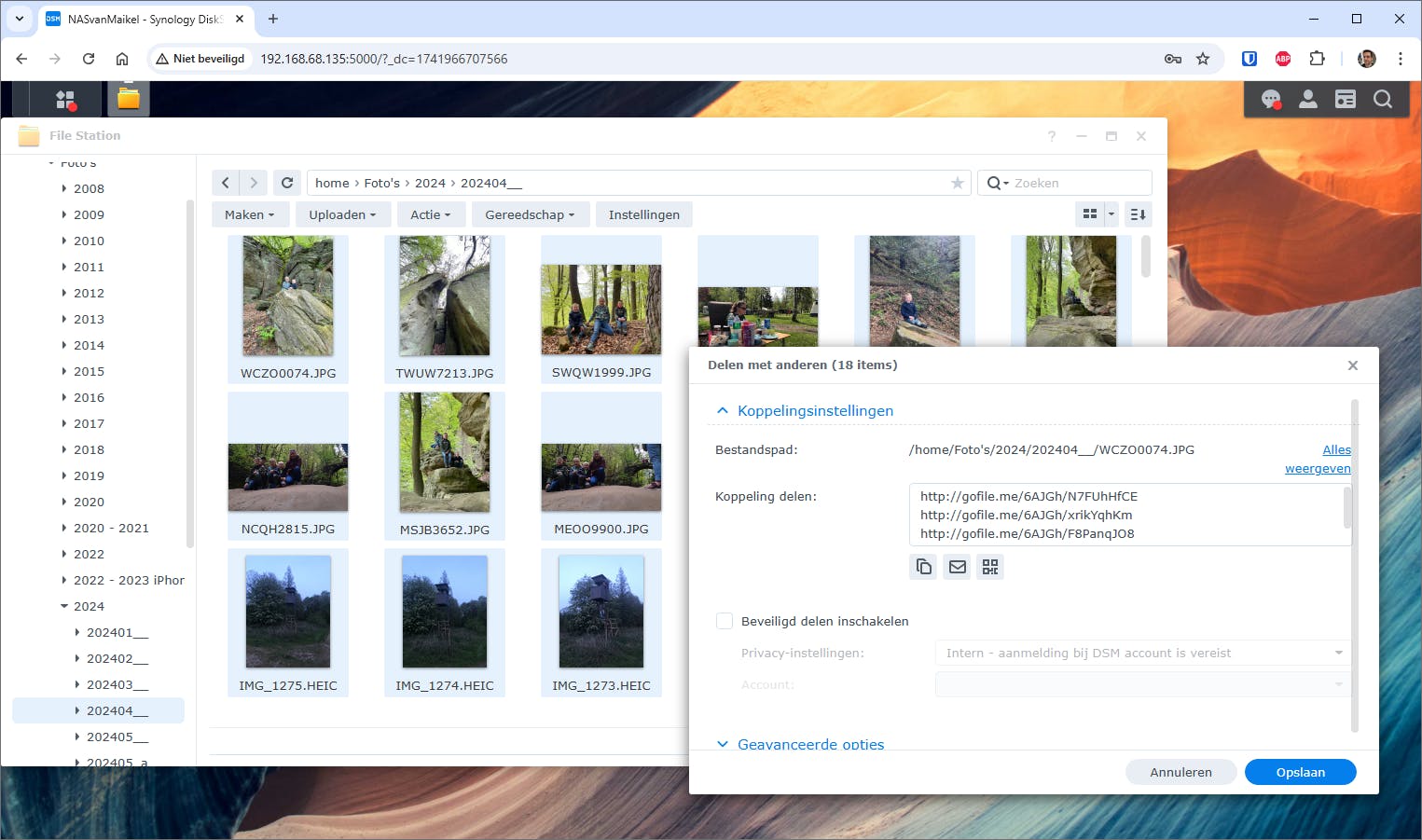Open the Uploaden menu

pyautogui.click(x=342, y=214)
